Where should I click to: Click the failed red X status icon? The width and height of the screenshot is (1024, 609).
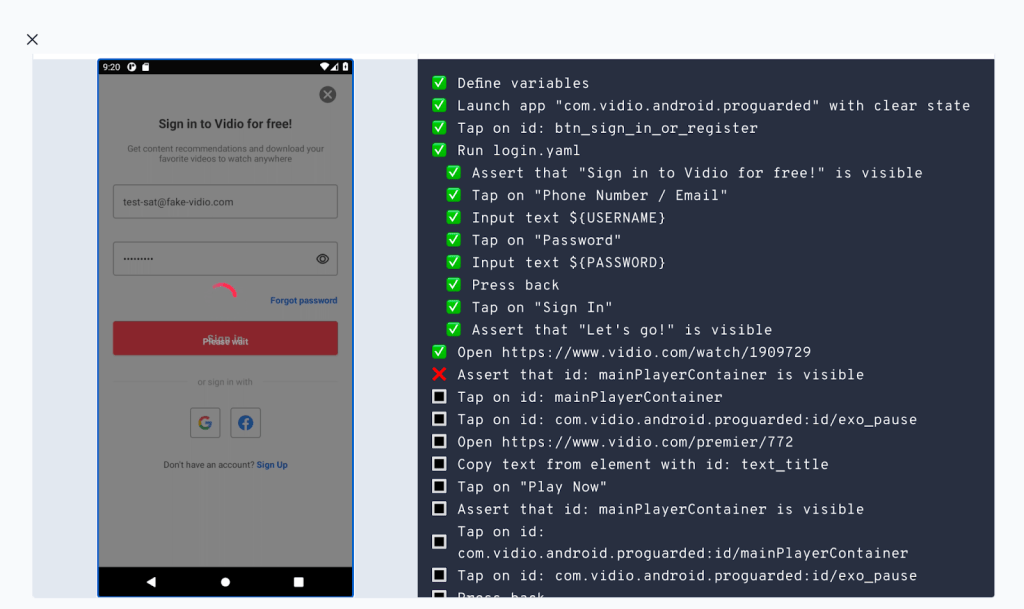click(439, 374)
